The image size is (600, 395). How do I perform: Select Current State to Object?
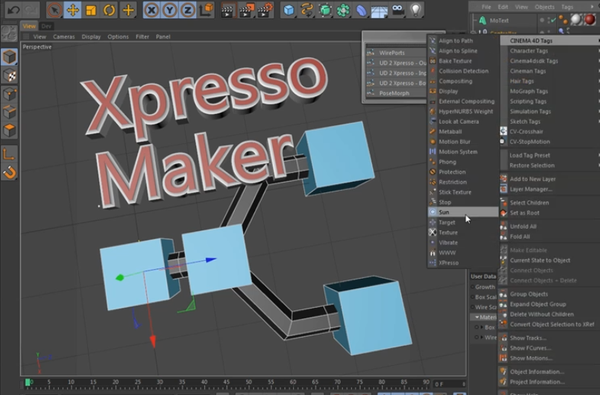(550, 260)
